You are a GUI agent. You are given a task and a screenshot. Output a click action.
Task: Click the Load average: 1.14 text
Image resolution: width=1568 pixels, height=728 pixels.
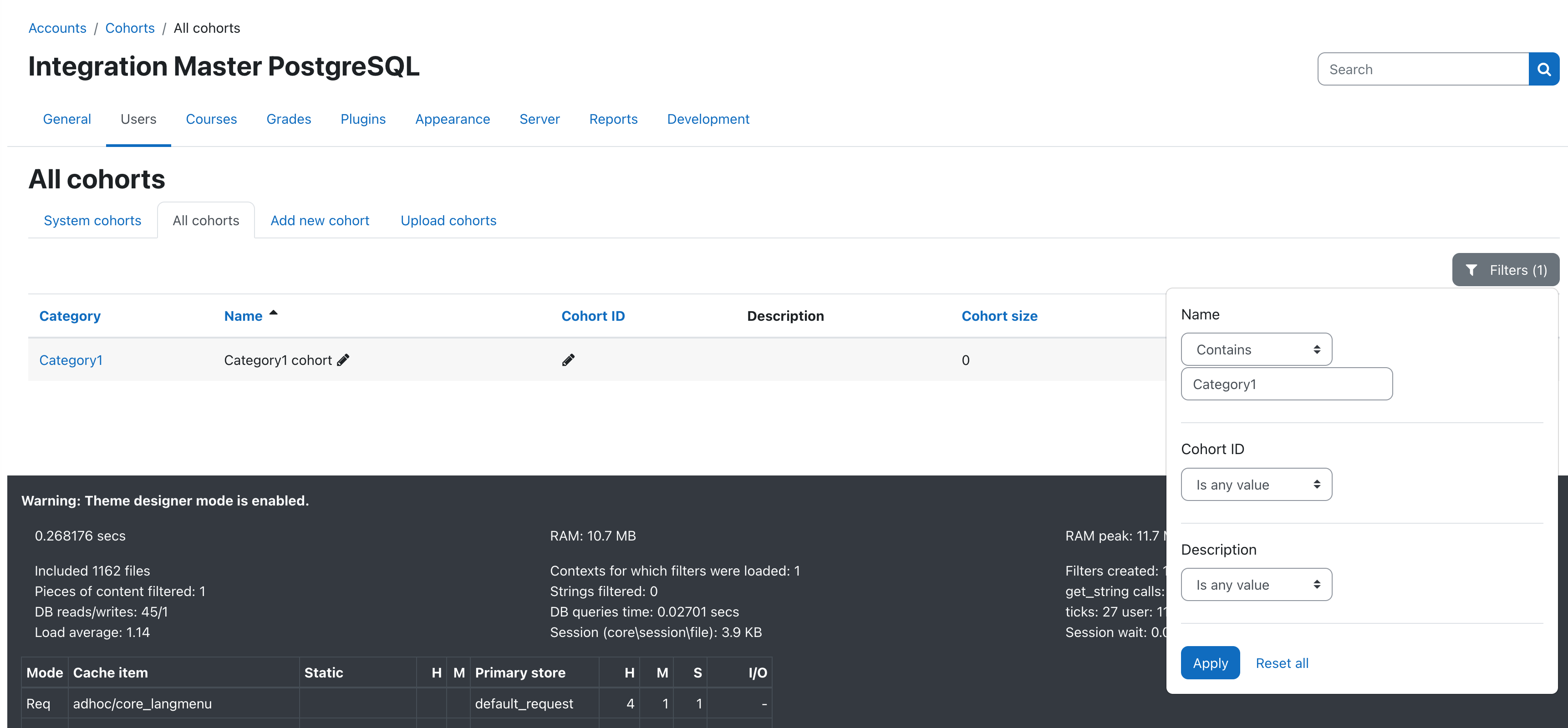92,632
